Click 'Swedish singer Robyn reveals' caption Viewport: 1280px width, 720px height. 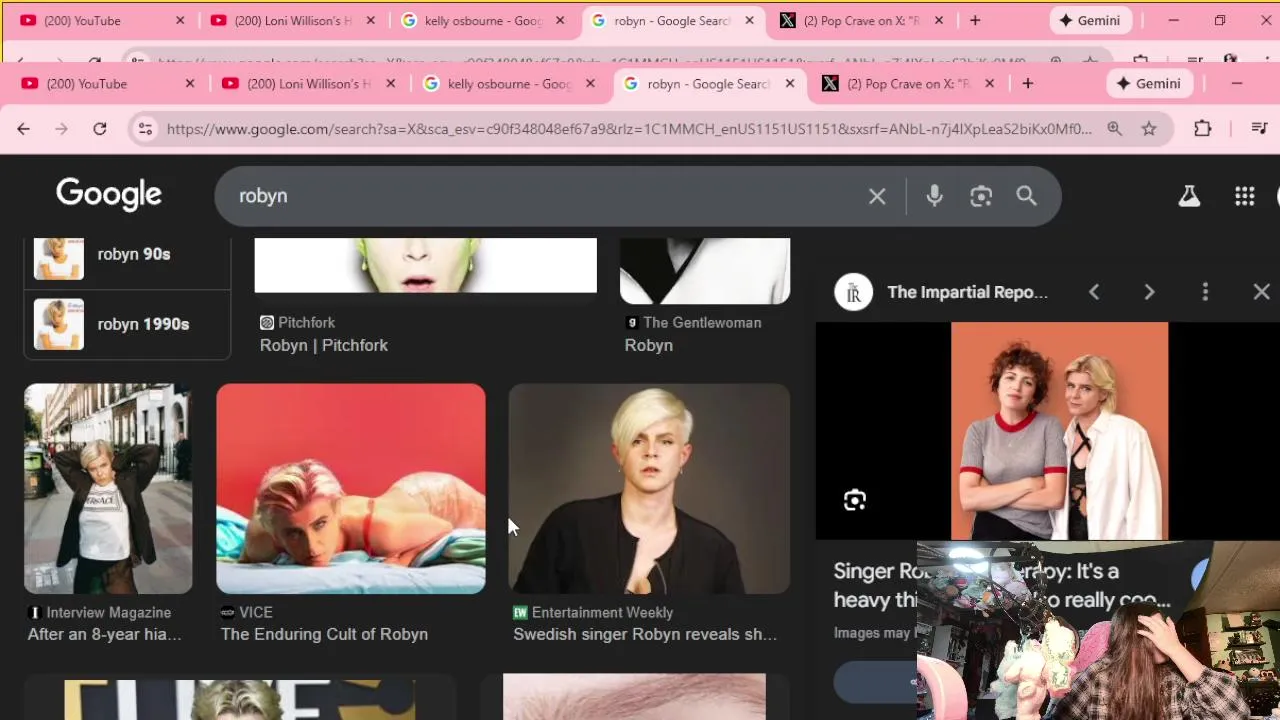pos(645,634)
